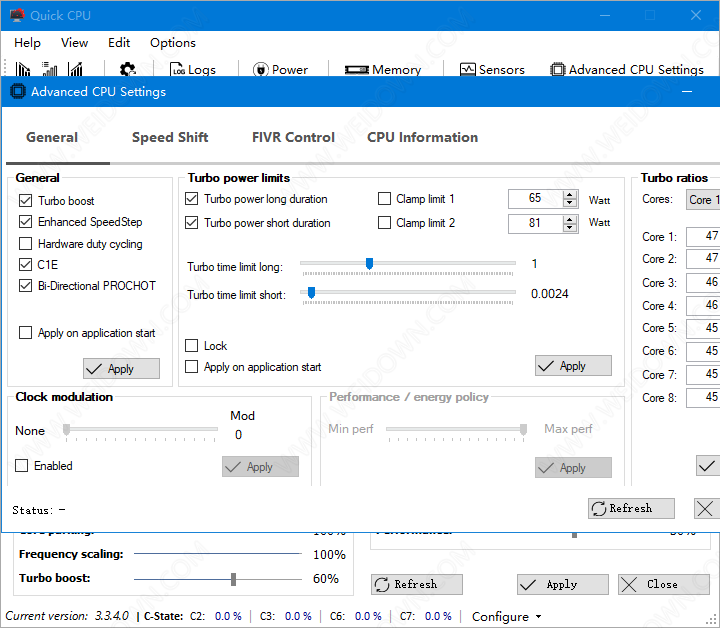Decrease the 81 Watt value with down arrow
The width and height of the screenshot is (720, 628).
[570, 228]
